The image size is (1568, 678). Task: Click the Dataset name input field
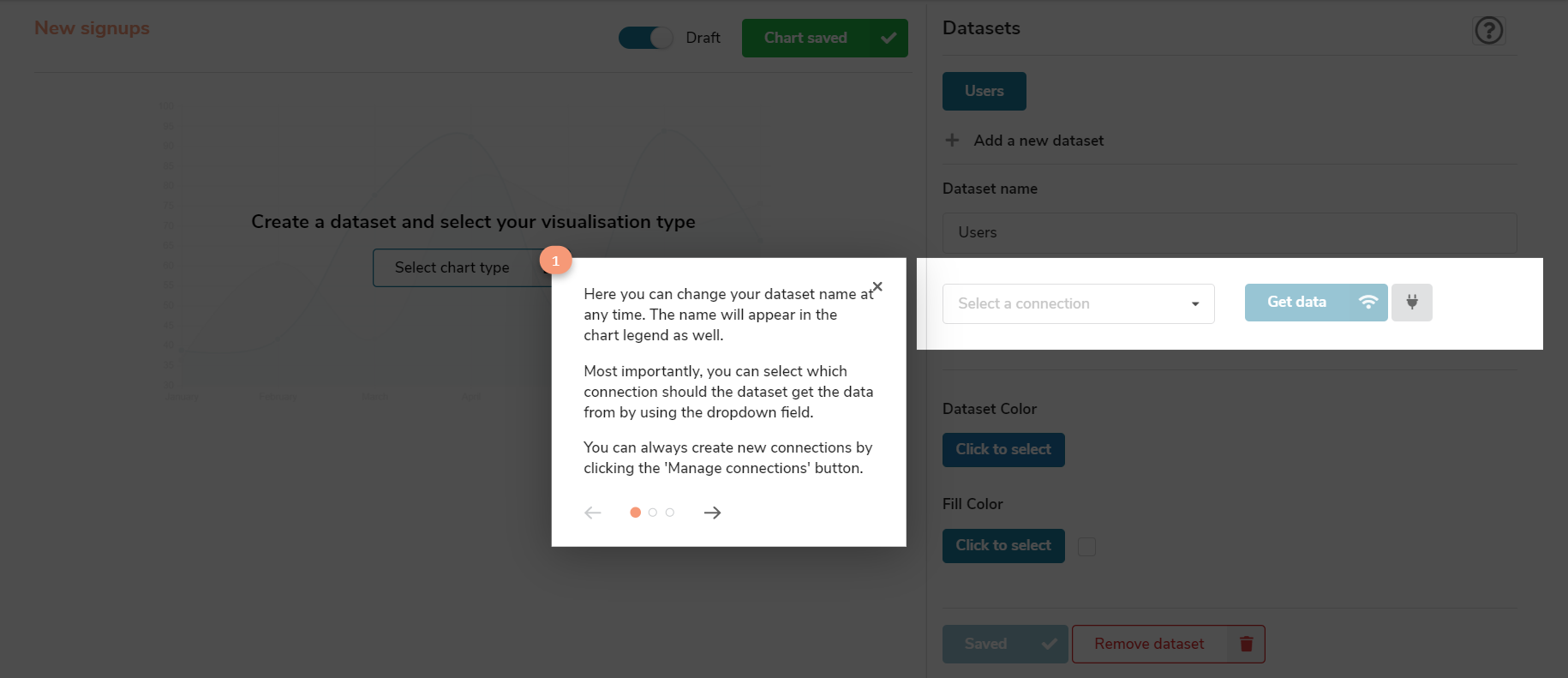pyautogui.click(x=1229, y=232)
